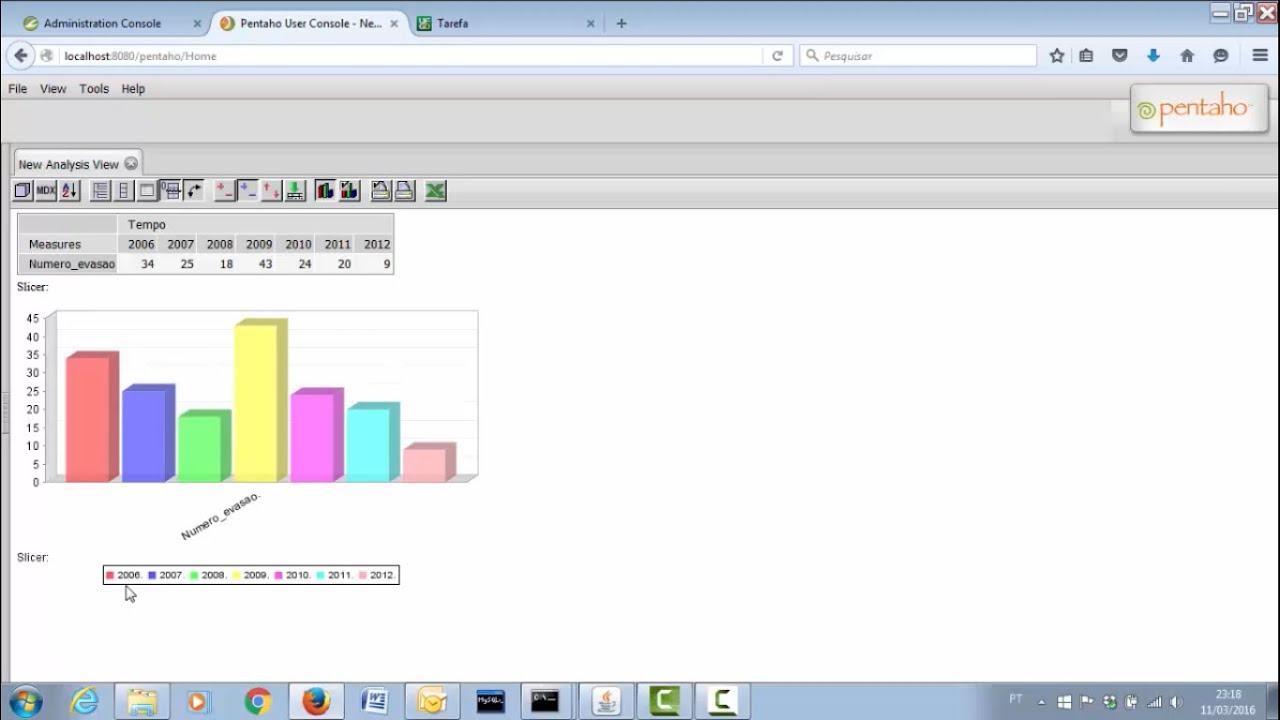Open the Tools menu
Image resolution: width=1280 pixels, height=720 pixels.
[94, 89]
